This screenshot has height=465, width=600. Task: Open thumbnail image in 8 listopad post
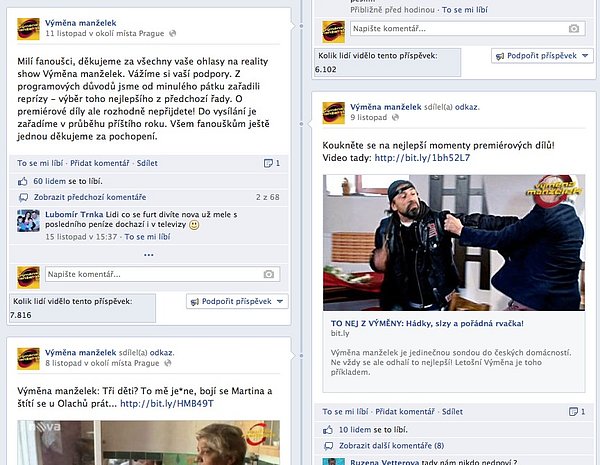pos(148,443)
